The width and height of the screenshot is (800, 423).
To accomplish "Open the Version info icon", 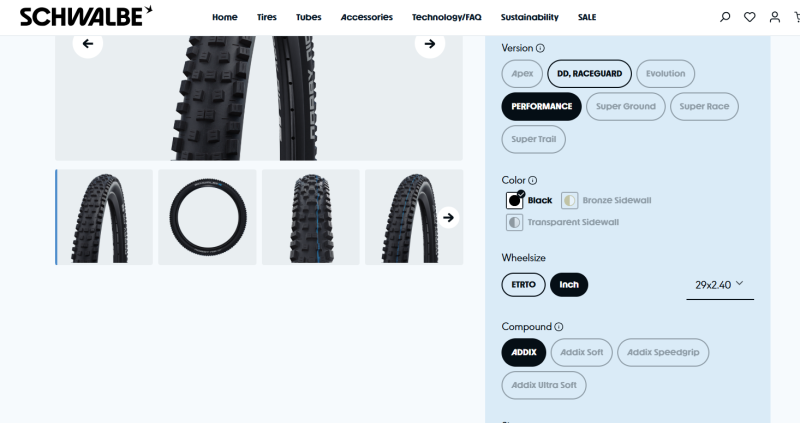I will (x=540, y=48).
